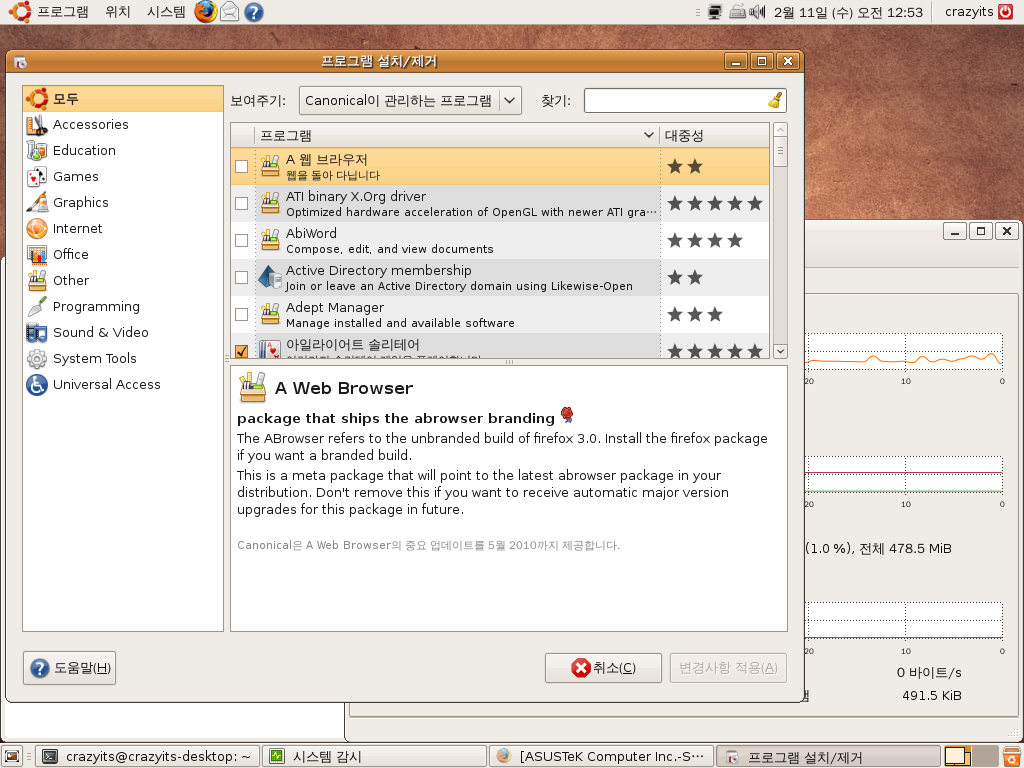
Task: Switch to 시스템 감시 taskbar item
Action: pos(375,756)
